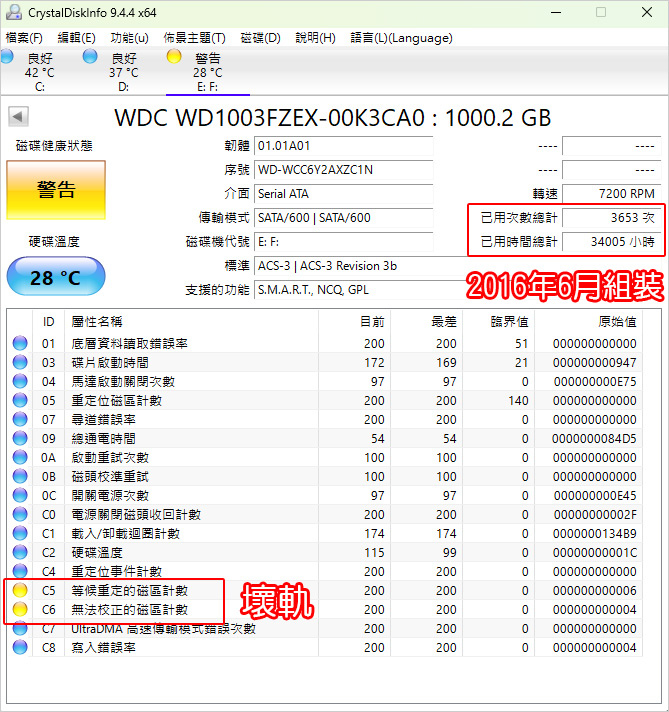Select row 碟片啟動時間
The height and width of the screenshot is (712, 669).
coord(325,363)
